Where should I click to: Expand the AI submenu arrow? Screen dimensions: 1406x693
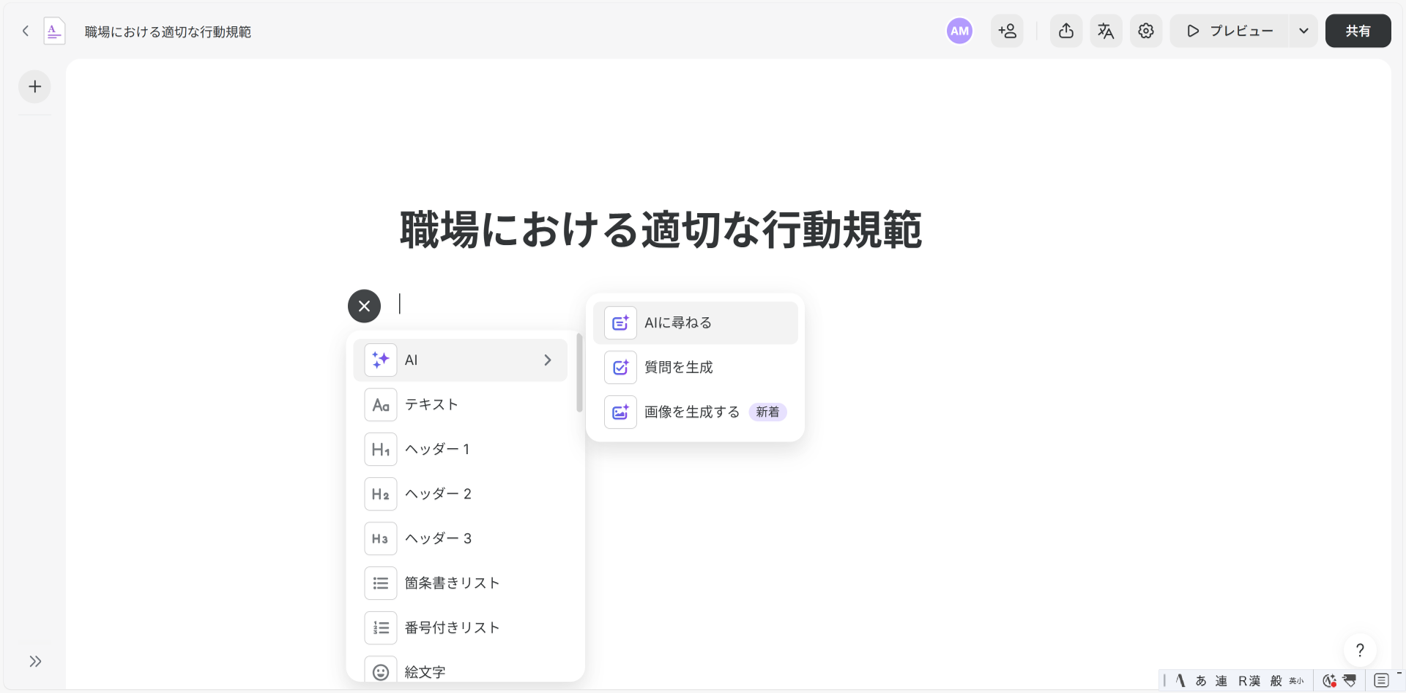point(548,359)
